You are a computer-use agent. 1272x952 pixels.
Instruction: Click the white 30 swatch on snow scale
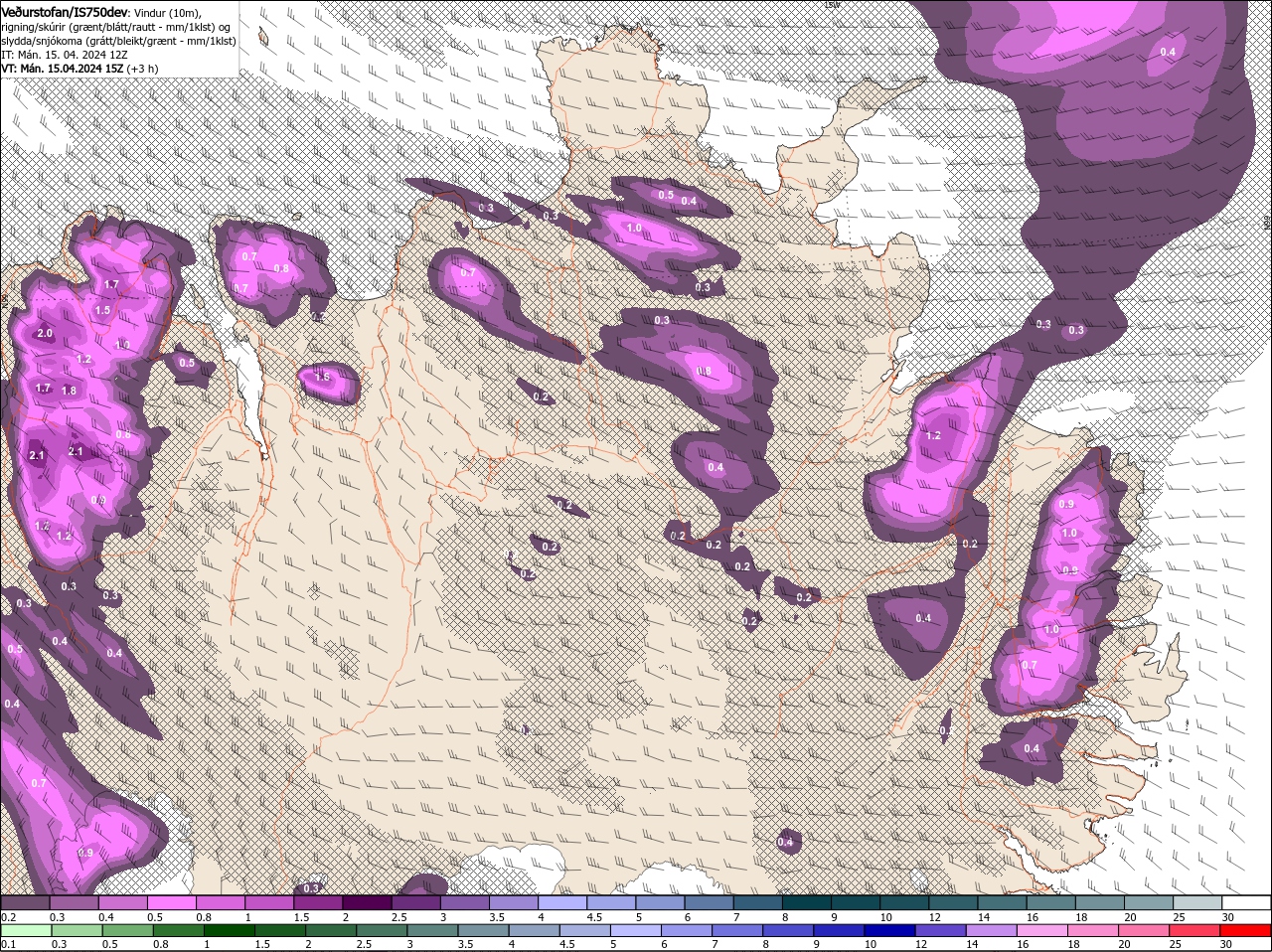(1246, 902)
